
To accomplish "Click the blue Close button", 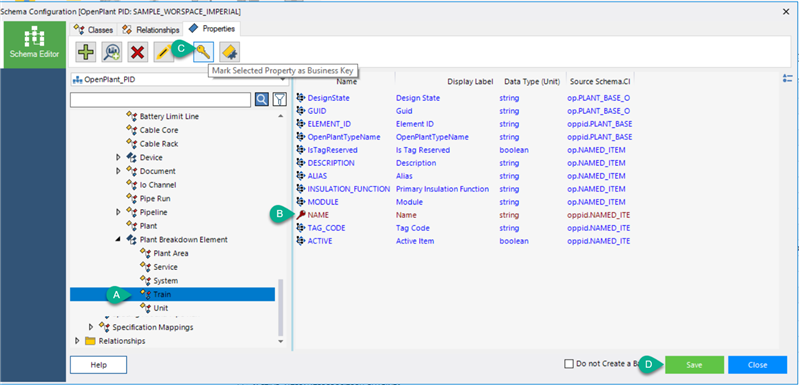I will [757, 365].
